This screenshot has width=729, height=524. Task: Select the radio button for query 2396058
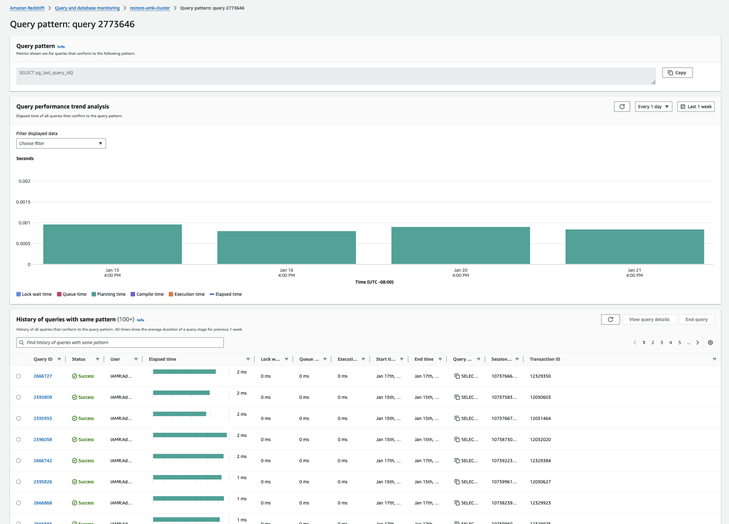[18, 439]
